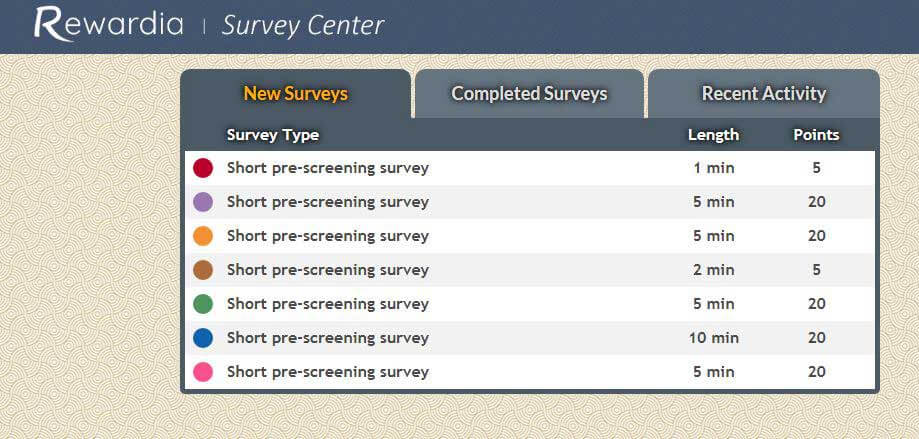
Task: Click the Survey Type column header
Action: 273,135
